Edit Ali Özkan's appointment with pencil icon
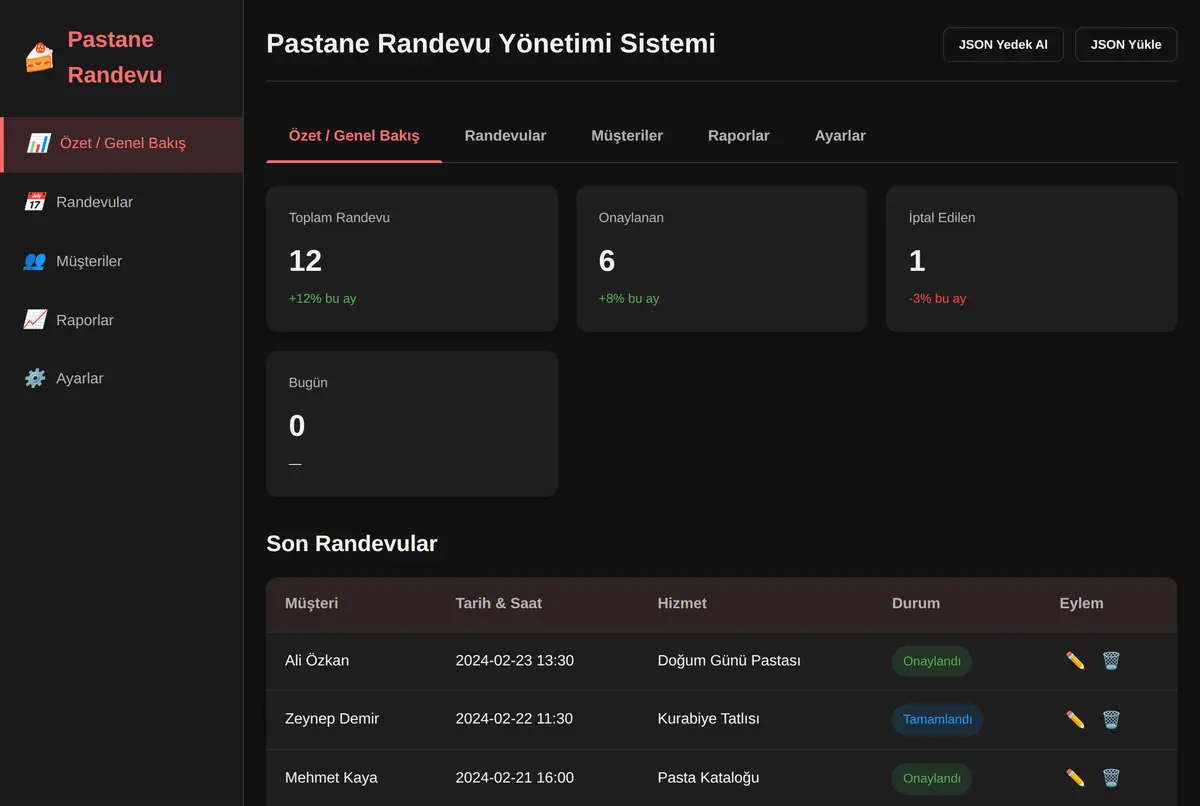Screen dimensions: 1200x806 1075,661
